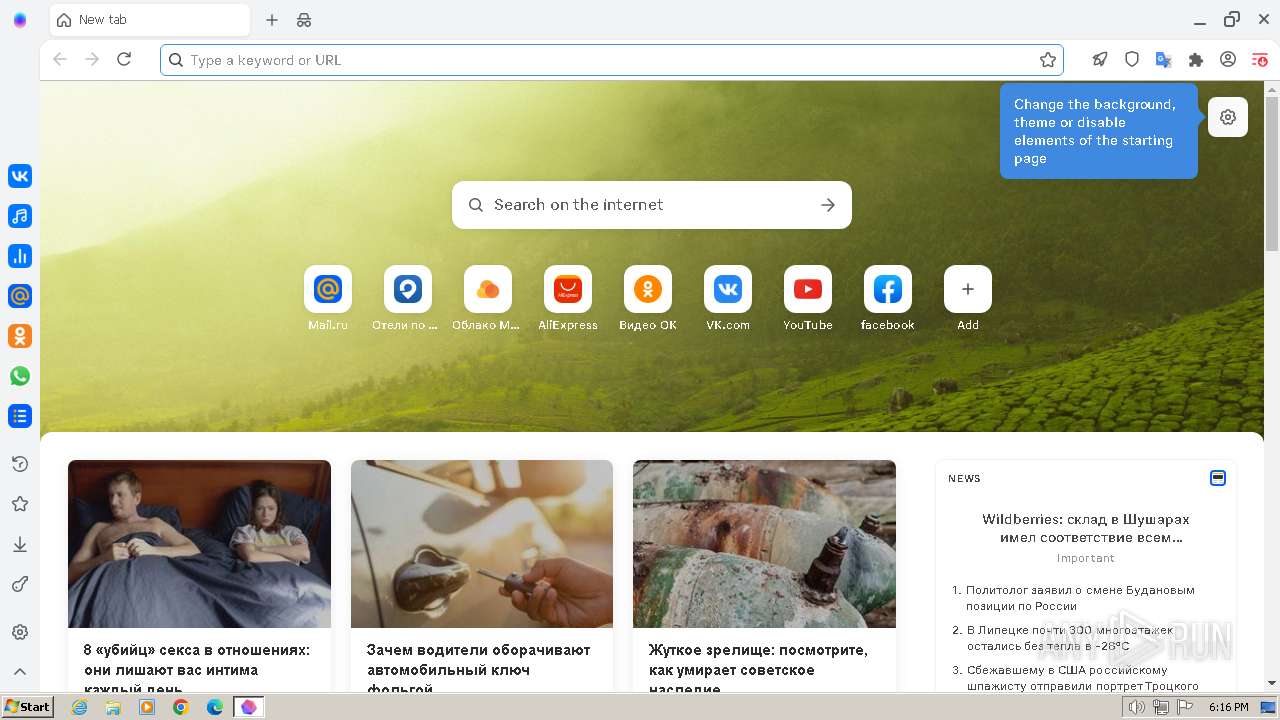Open File Explorer from taskbar

[x=113, y=707]
